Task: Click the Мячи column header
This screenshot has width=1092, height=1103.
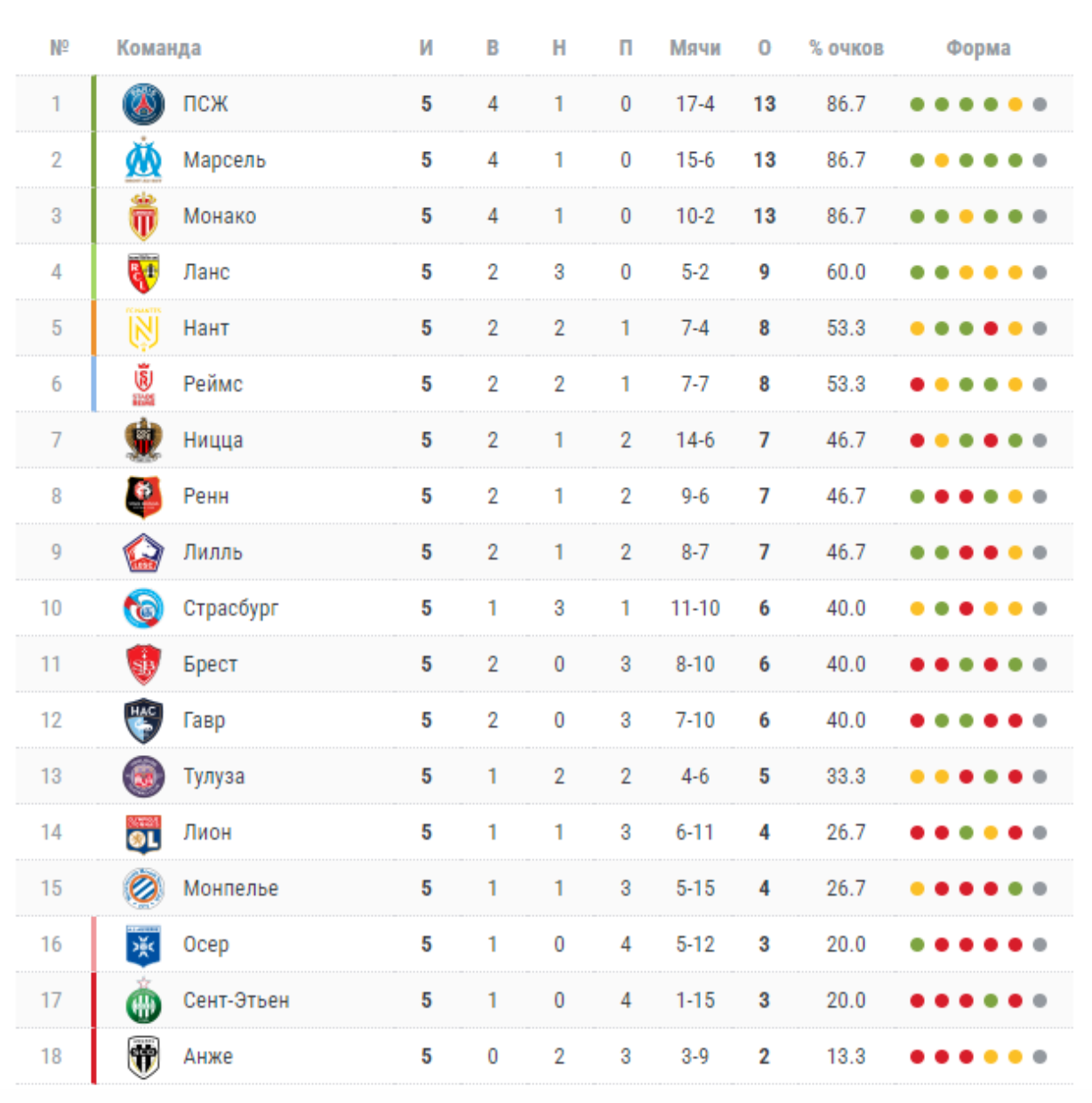Action: pos(695,48)
